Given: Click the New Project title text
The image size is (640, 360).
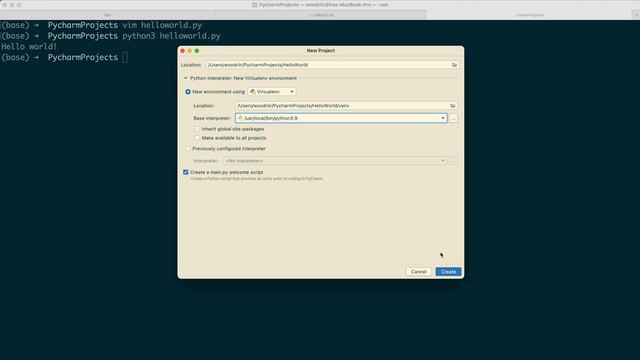Looking at the screenshot, I should pos(321,51).
